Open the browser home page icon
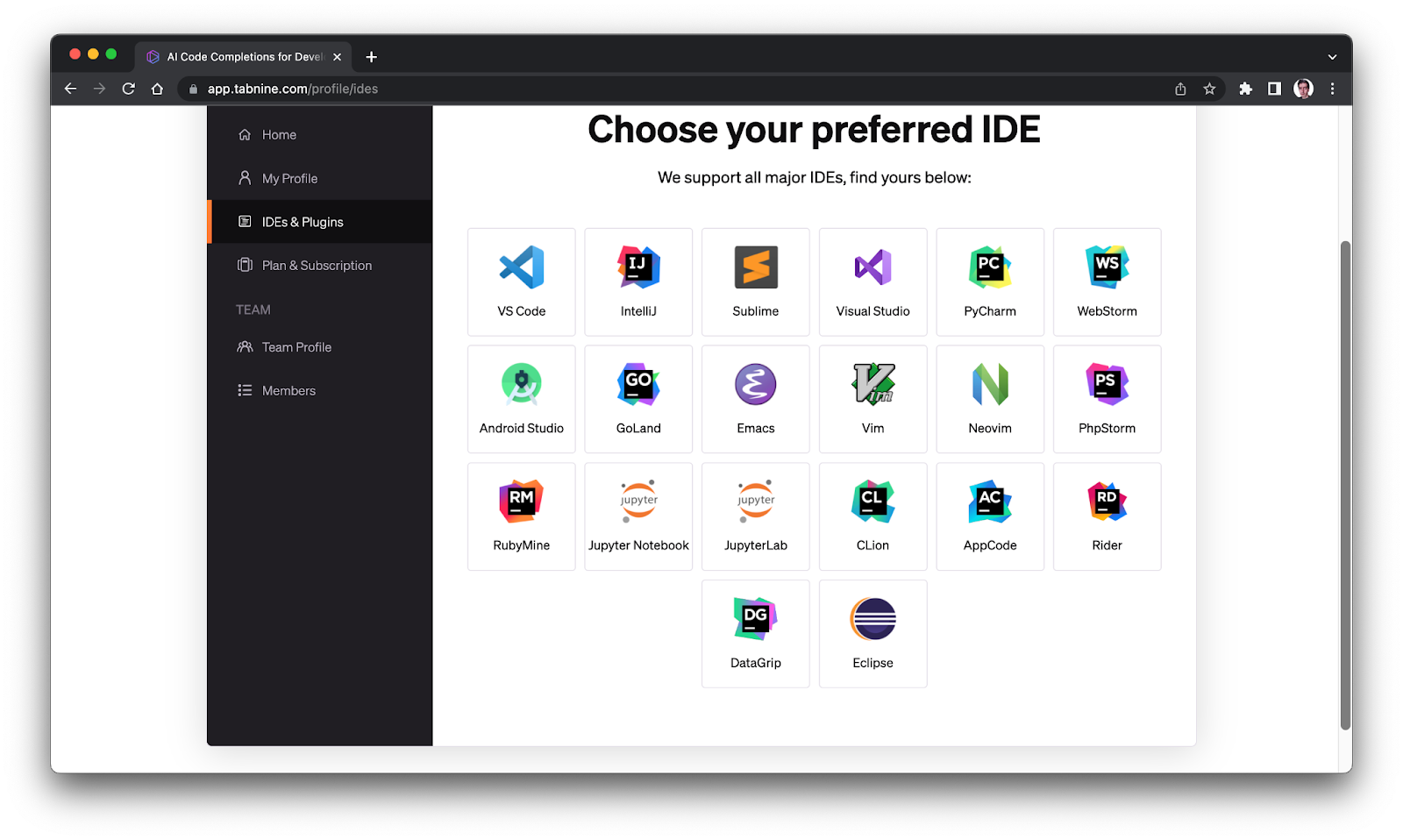This screenshot has height=840, width=1403. 157,89
